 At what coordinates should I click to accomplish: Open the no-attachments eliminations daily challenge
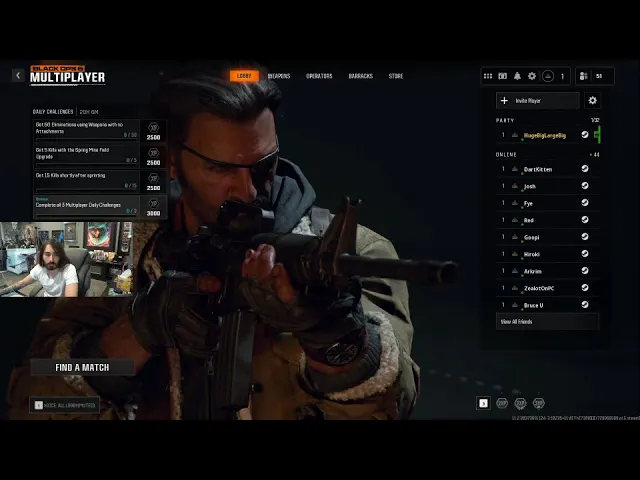pyautogui.click(x=100, y=131)
